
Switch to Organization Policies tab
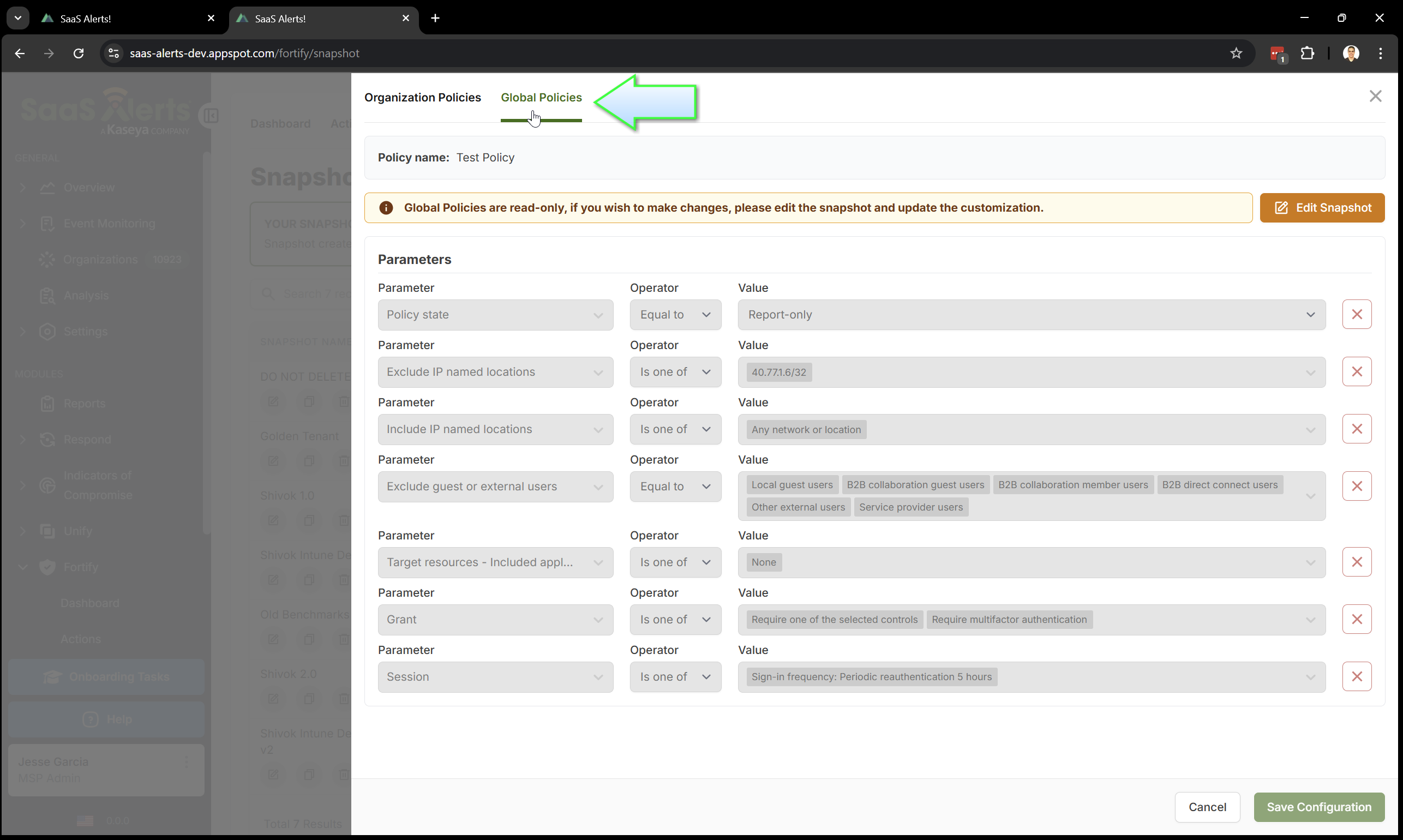tap(422, 97)
